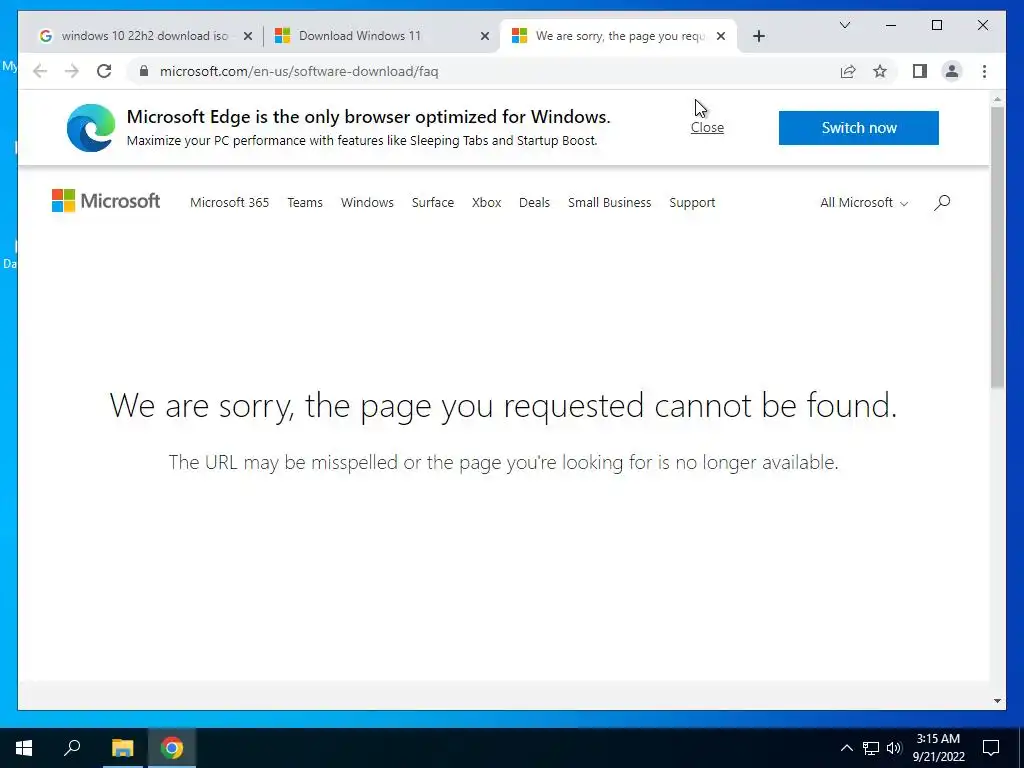The image size is (1024, 768).
Task: Open the tab search chevron
Action: pyautogui.click(x=844, y=25)
